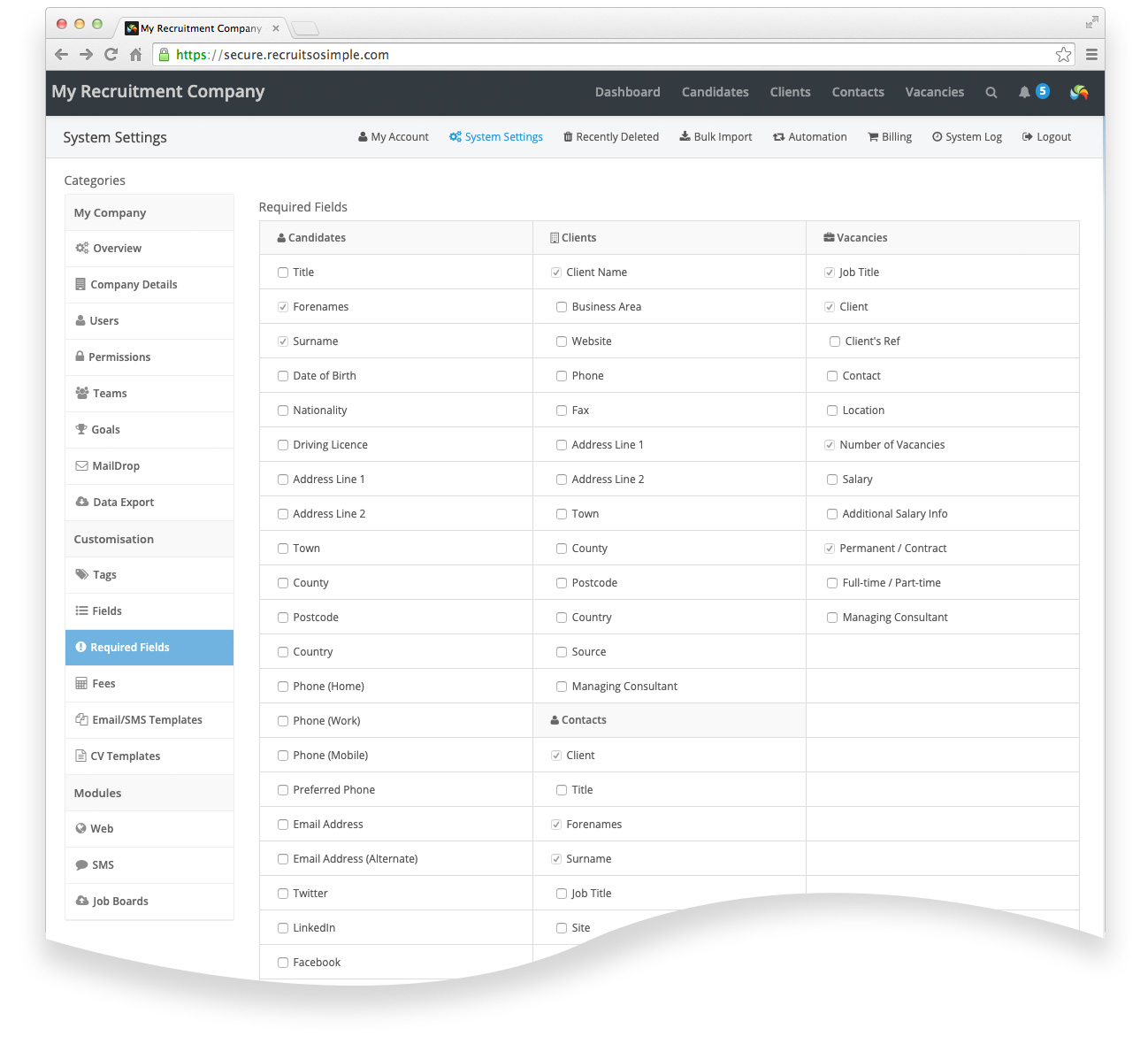Open Fields in the sidebar
The image size is (1148, 1044).
(x=149, y=611)
